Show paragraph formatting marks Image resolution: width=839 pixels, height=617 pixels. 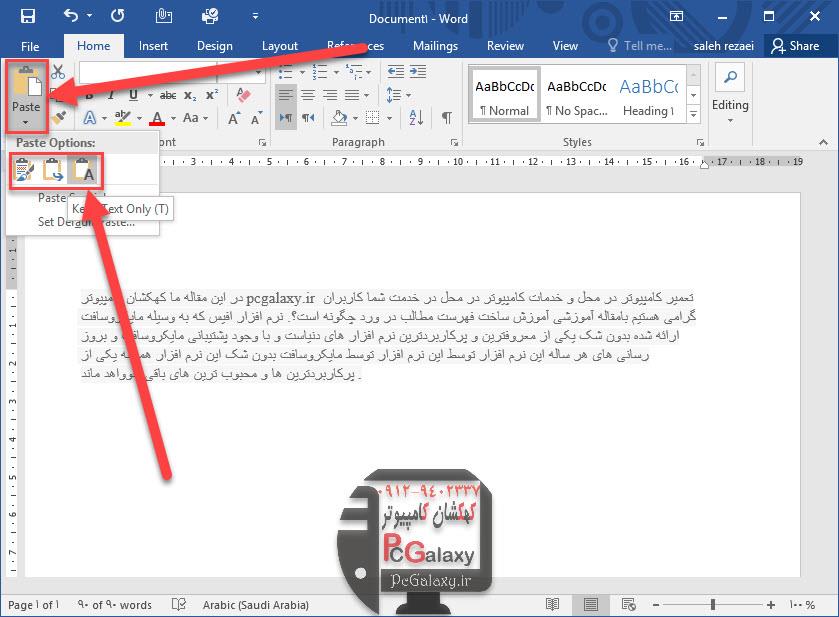(x=446, y=117)
